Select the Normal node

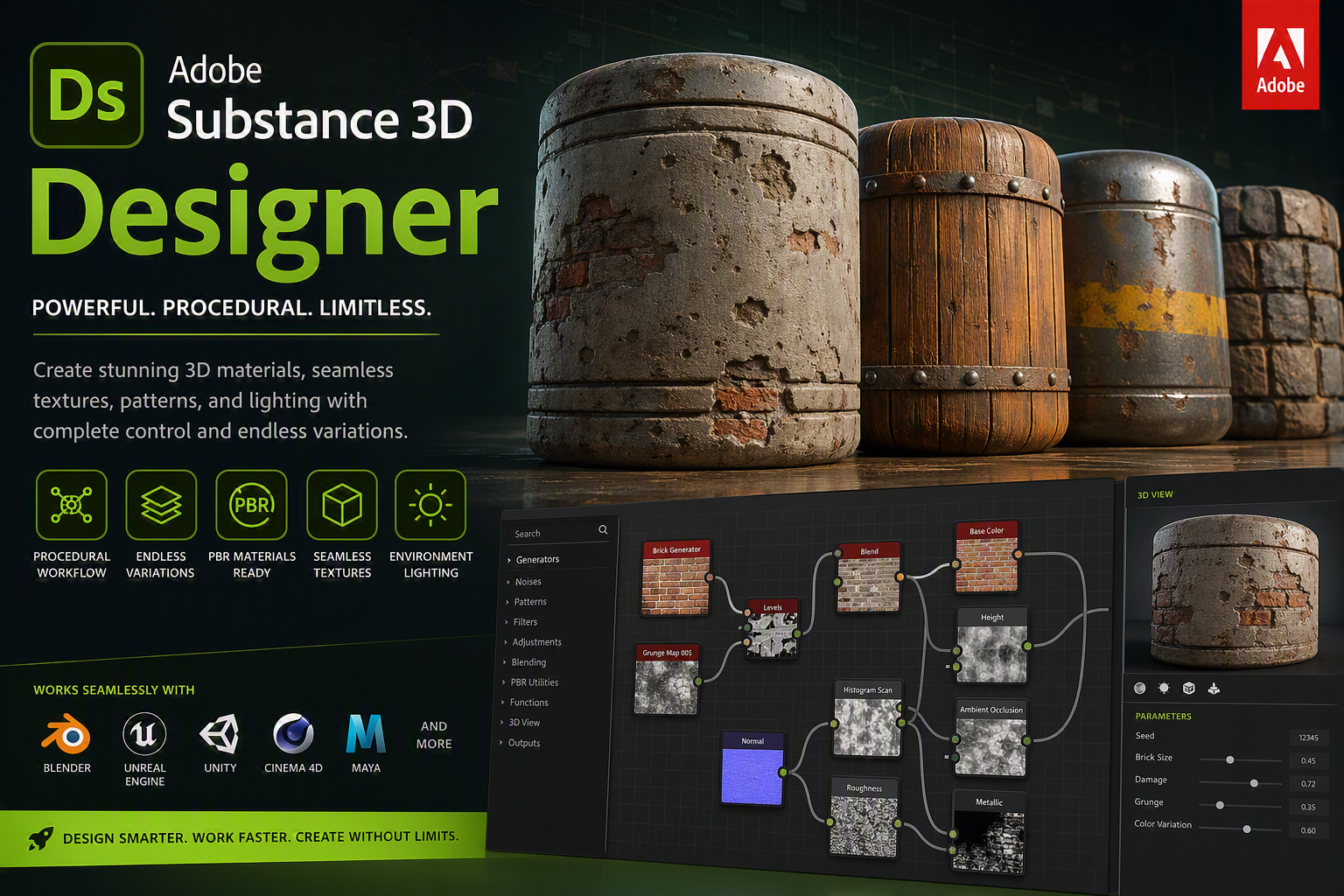pos(752,769)
